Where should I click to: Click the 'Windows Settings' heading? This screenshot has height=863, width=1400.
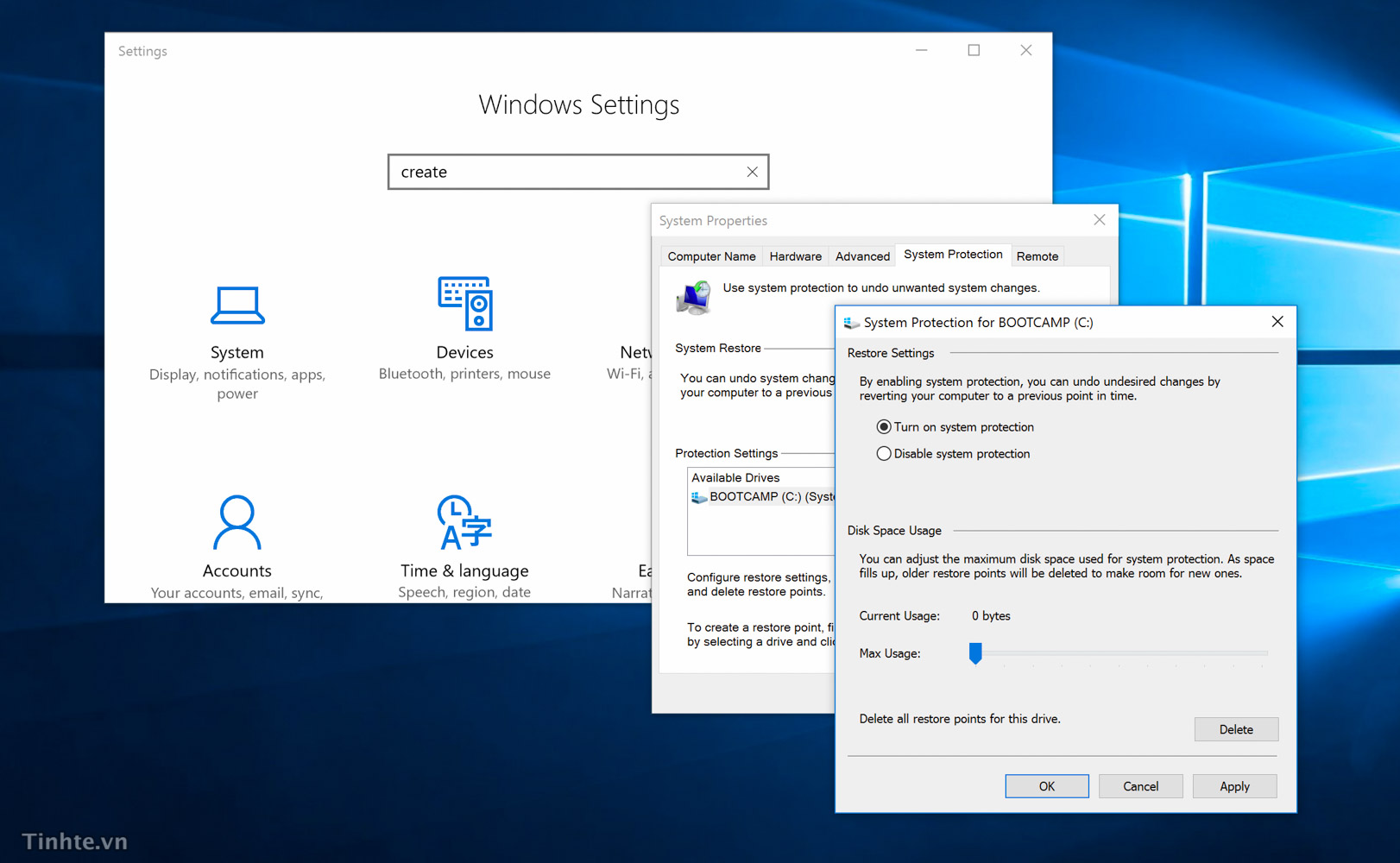coord(578,104)
